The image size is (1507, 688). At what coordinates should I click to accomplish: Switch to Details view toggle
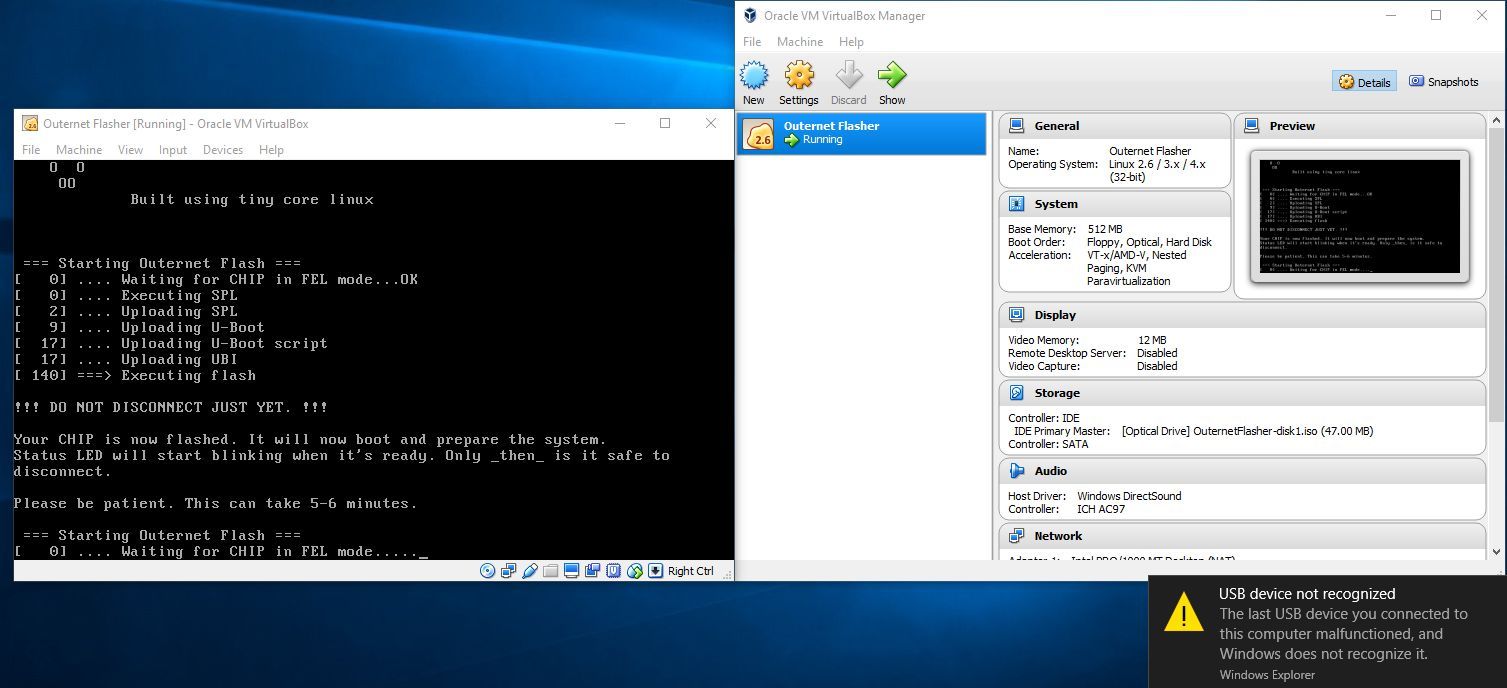(x=1365, y=82)
